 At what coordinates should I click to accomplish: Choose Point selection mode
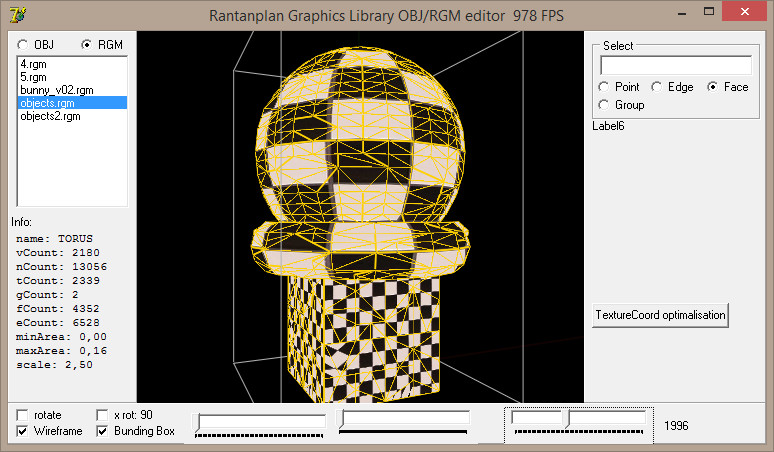click(604, 87)
